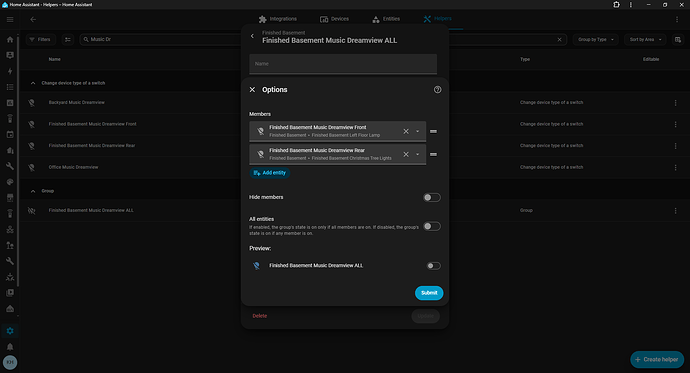Screen dimensions: 690x373
Task: Open the KH user profile avatar
Action: click(10, 362)
